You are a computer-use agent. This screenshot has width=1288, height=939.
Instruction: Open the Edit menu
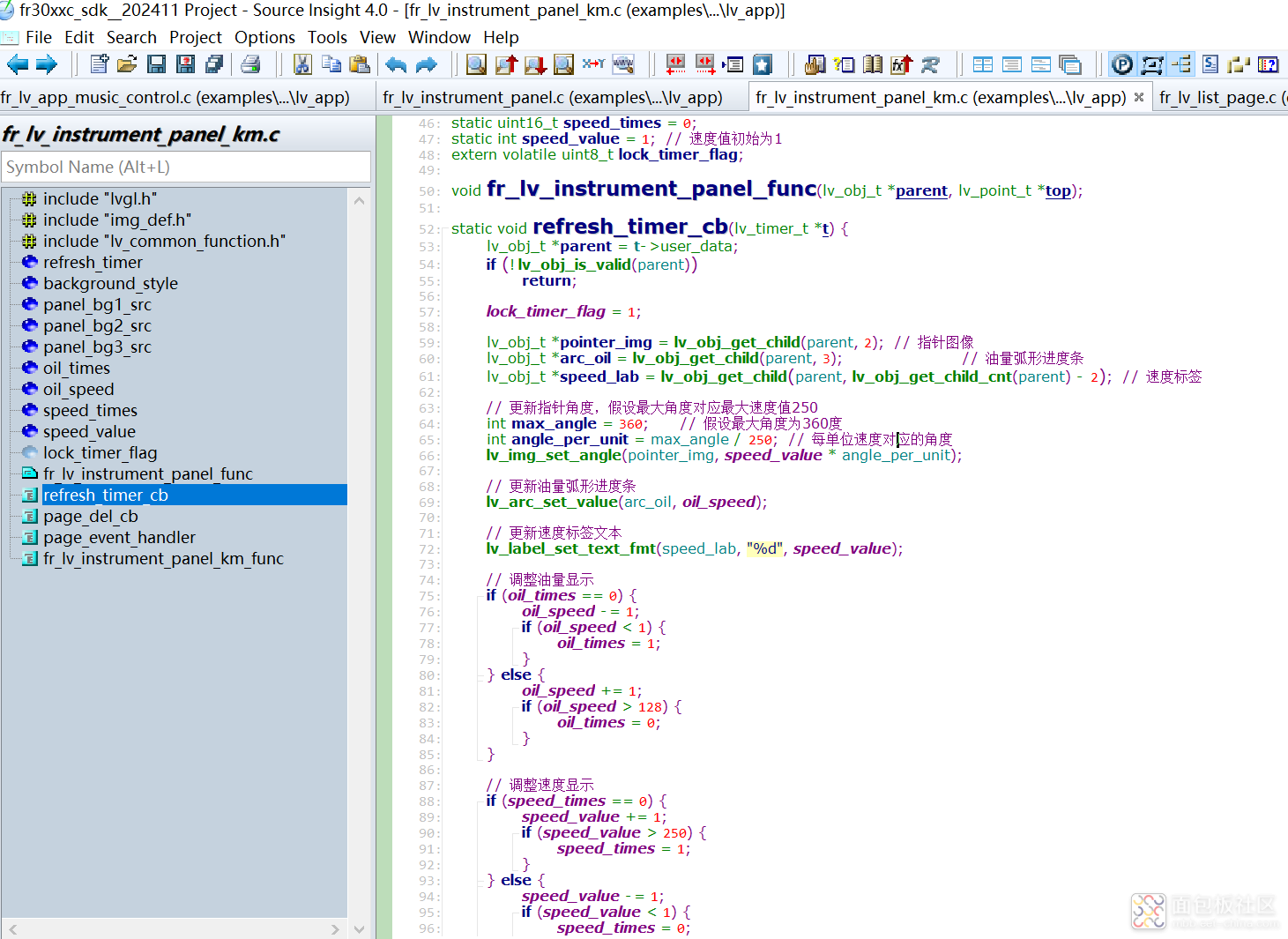click(x=79, y=37)
